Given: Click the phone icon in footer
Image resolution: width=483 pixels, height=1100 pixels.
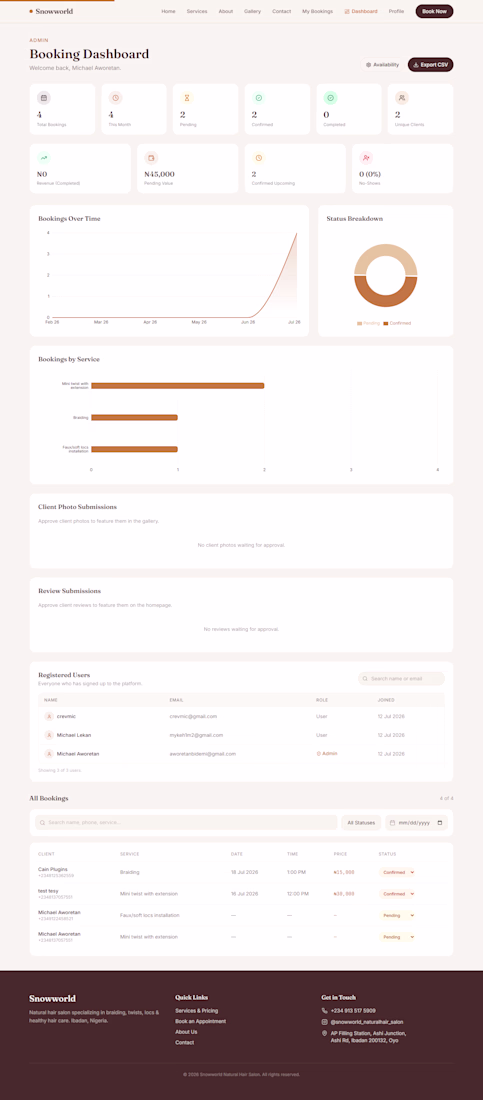Looking at the screenshot, I should [324, 1011].
